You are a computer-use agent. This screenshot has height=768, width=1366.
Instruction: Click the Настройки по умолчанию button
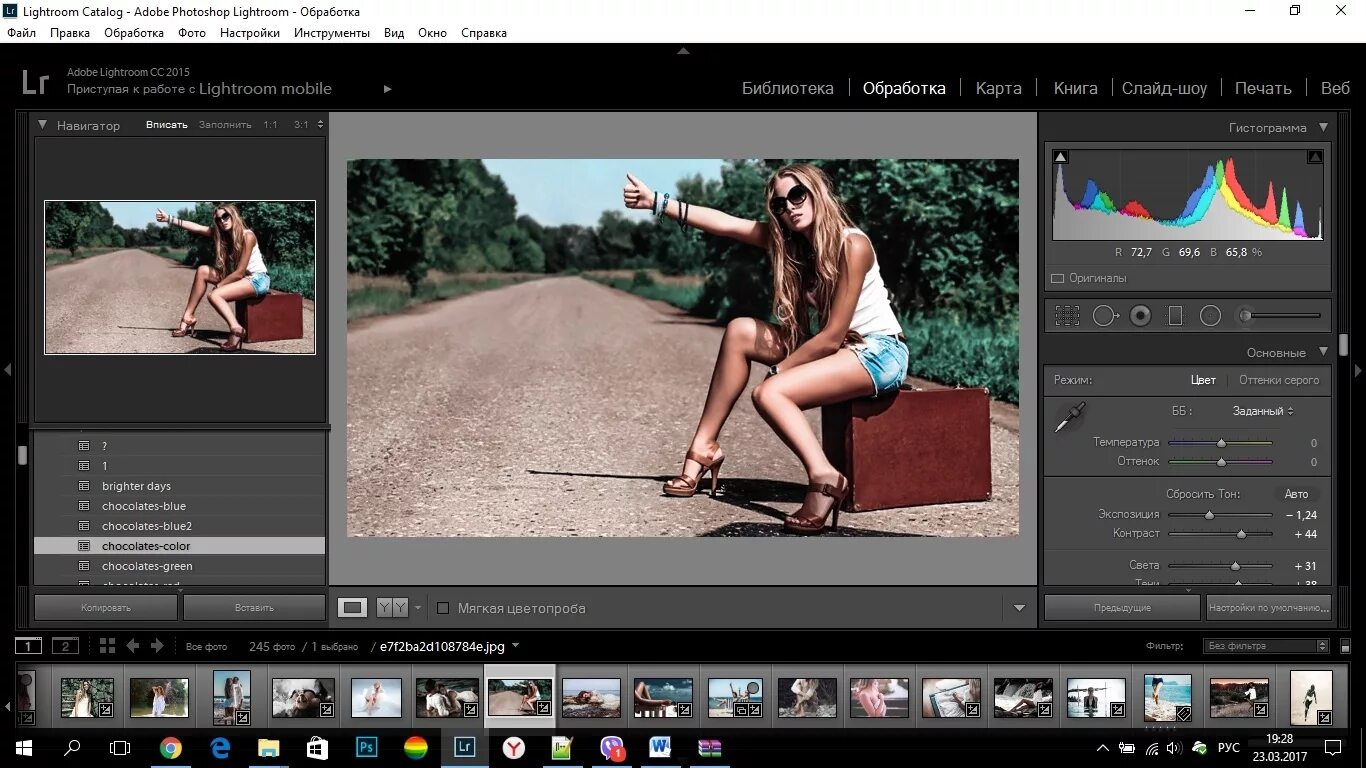click(1268, 607)
